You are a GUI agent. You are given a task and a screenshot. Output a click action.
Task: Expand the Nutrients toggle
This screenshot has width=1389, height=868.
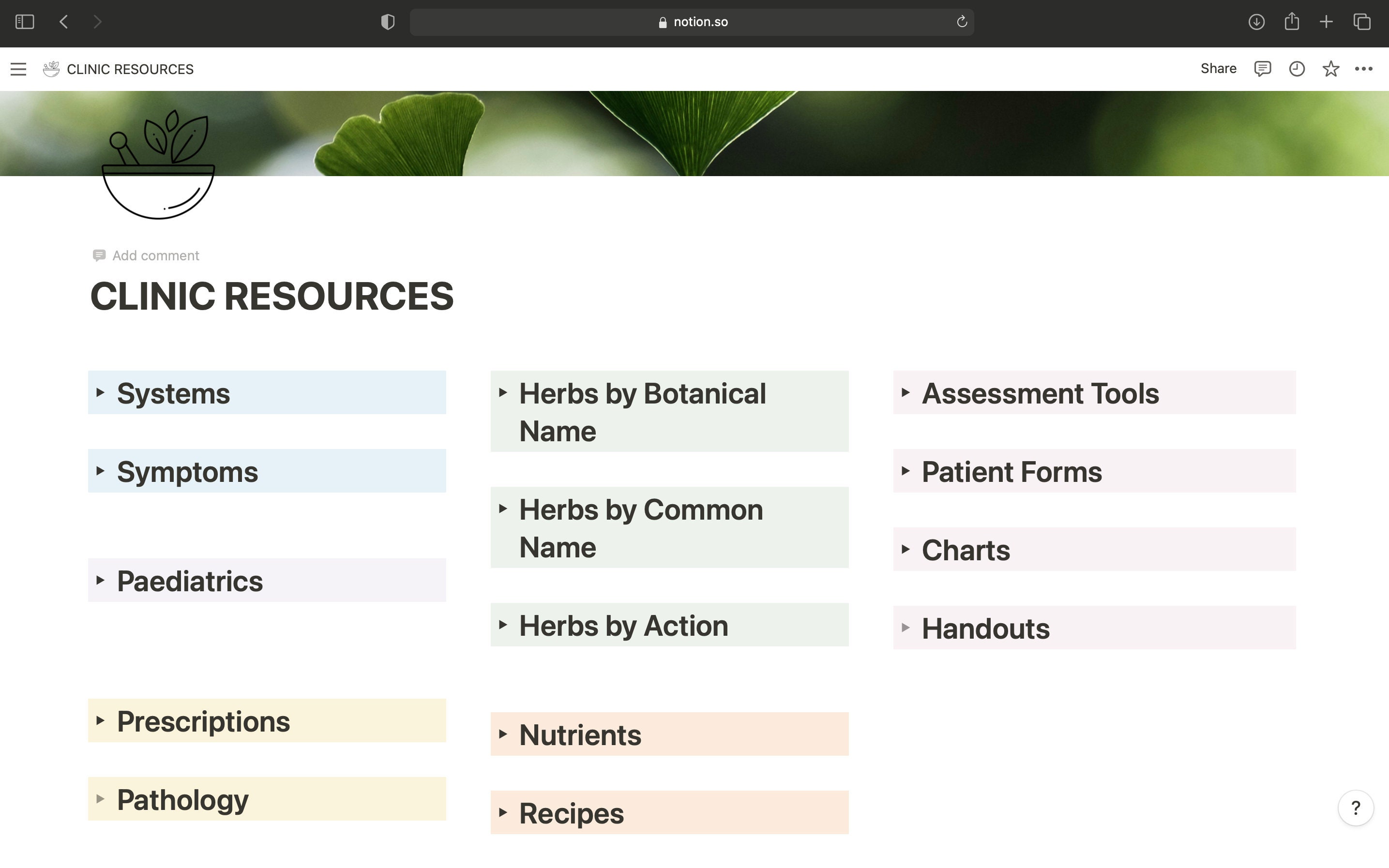[503, 734]
